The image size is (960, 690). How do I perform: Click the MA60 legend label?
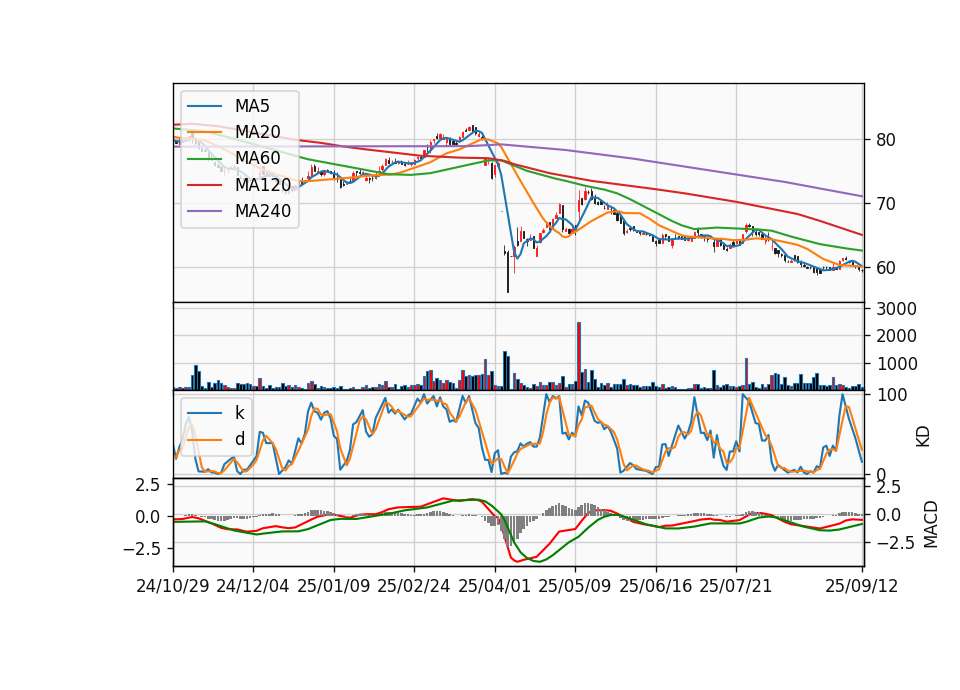[257, 158]
